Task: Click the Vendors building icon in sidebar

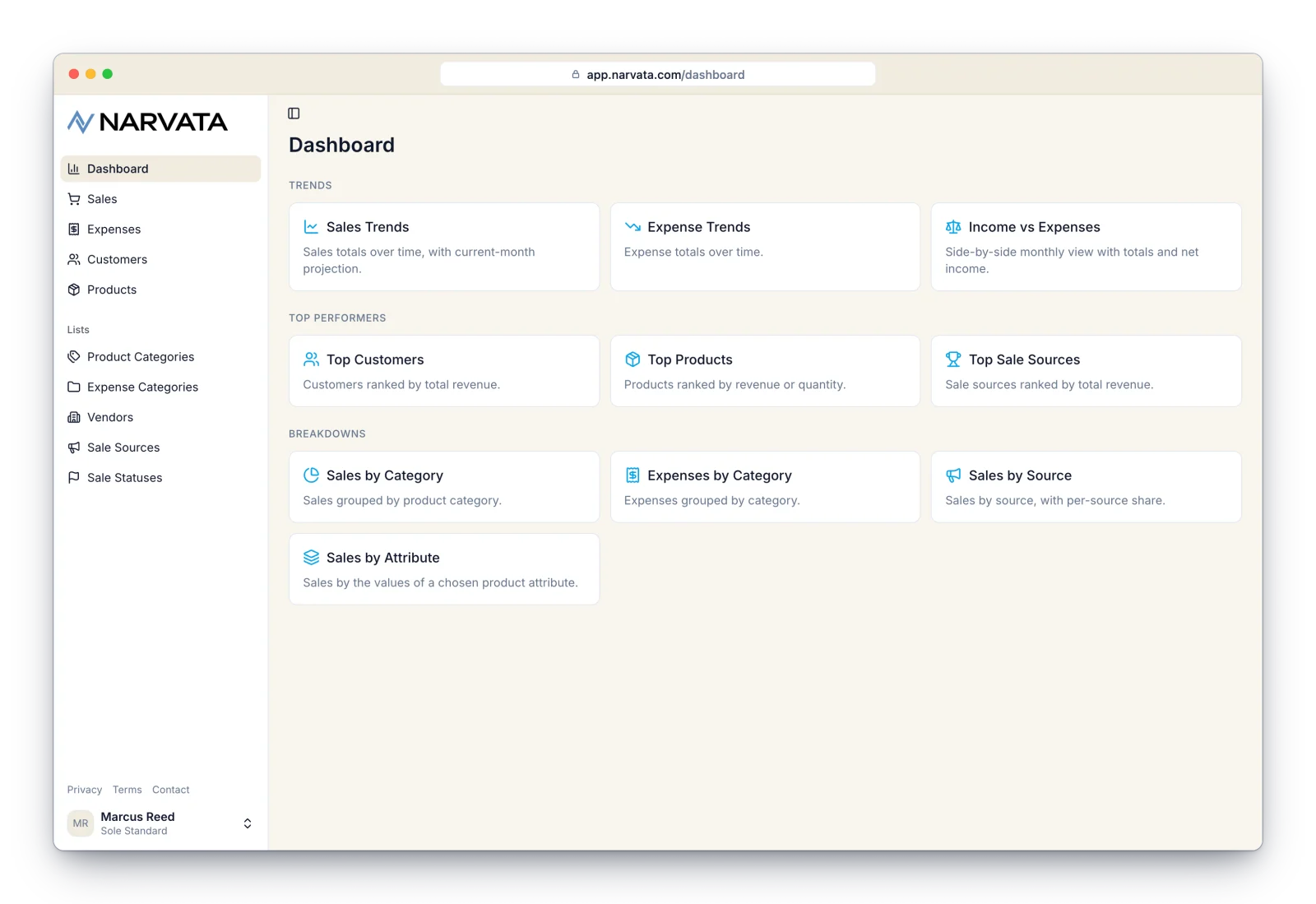Action: (74, 417)
